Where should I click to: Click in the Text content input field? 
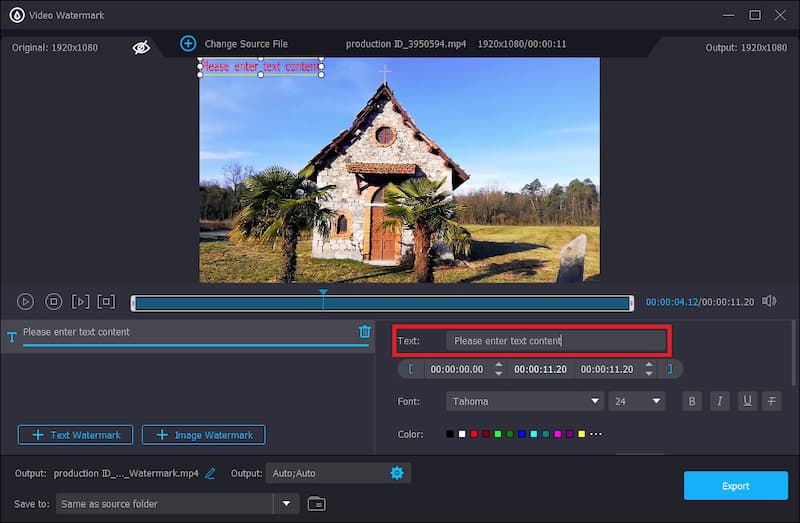coord(556,340)
